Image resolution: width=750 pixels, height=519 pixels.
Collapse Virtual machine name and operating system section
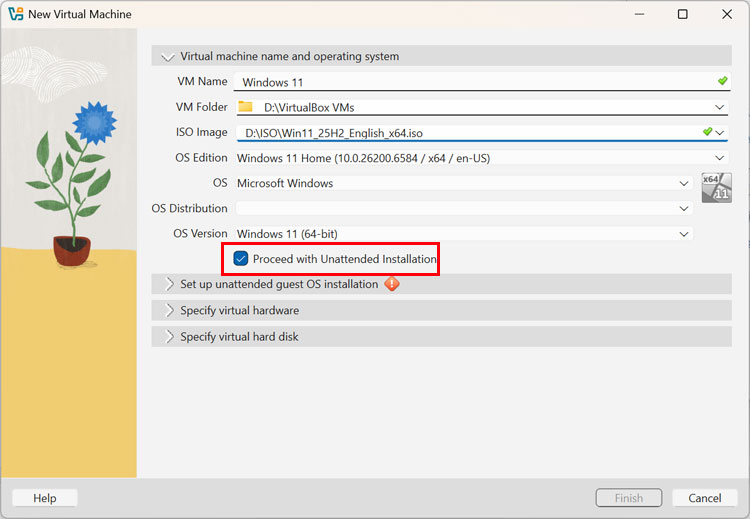click(x=168, y=57)
